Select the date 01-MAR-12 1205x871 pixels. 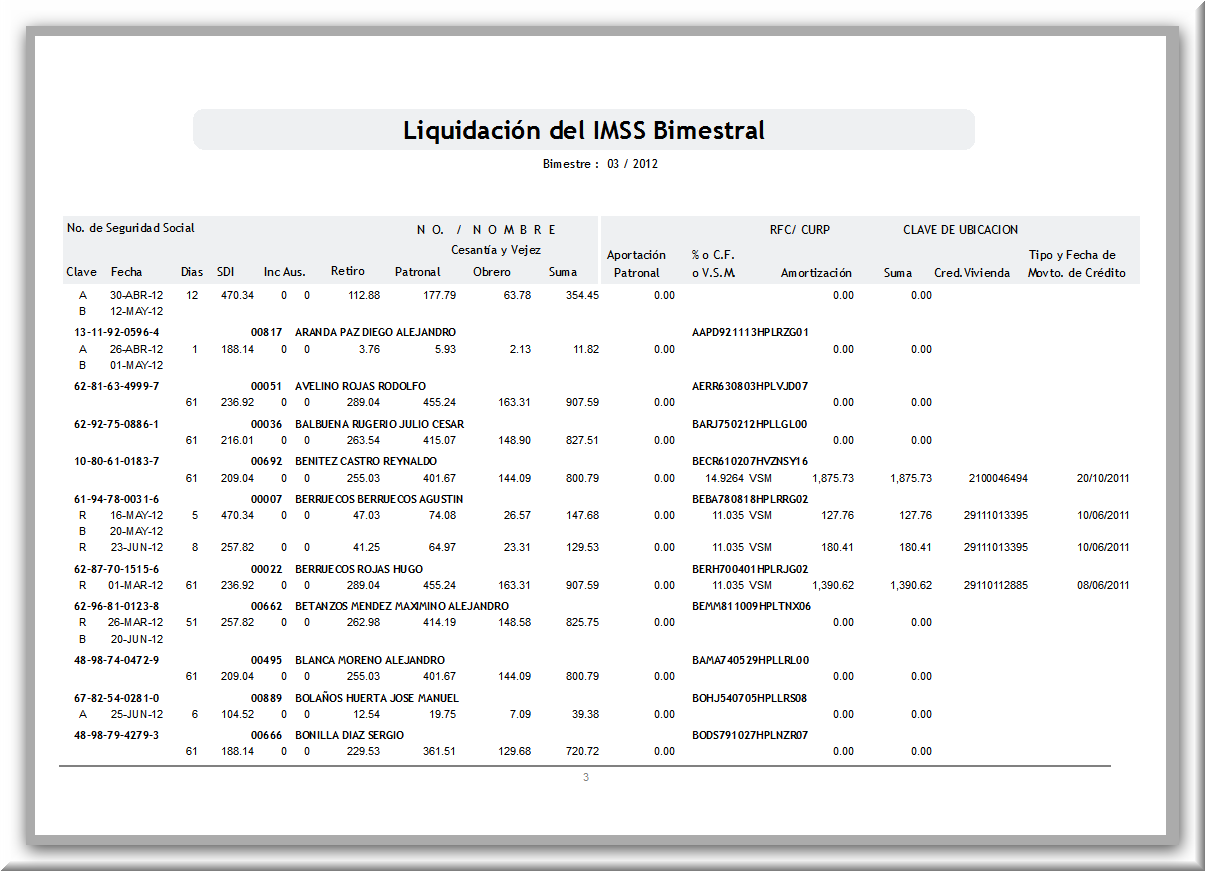[x=136, y=585]
